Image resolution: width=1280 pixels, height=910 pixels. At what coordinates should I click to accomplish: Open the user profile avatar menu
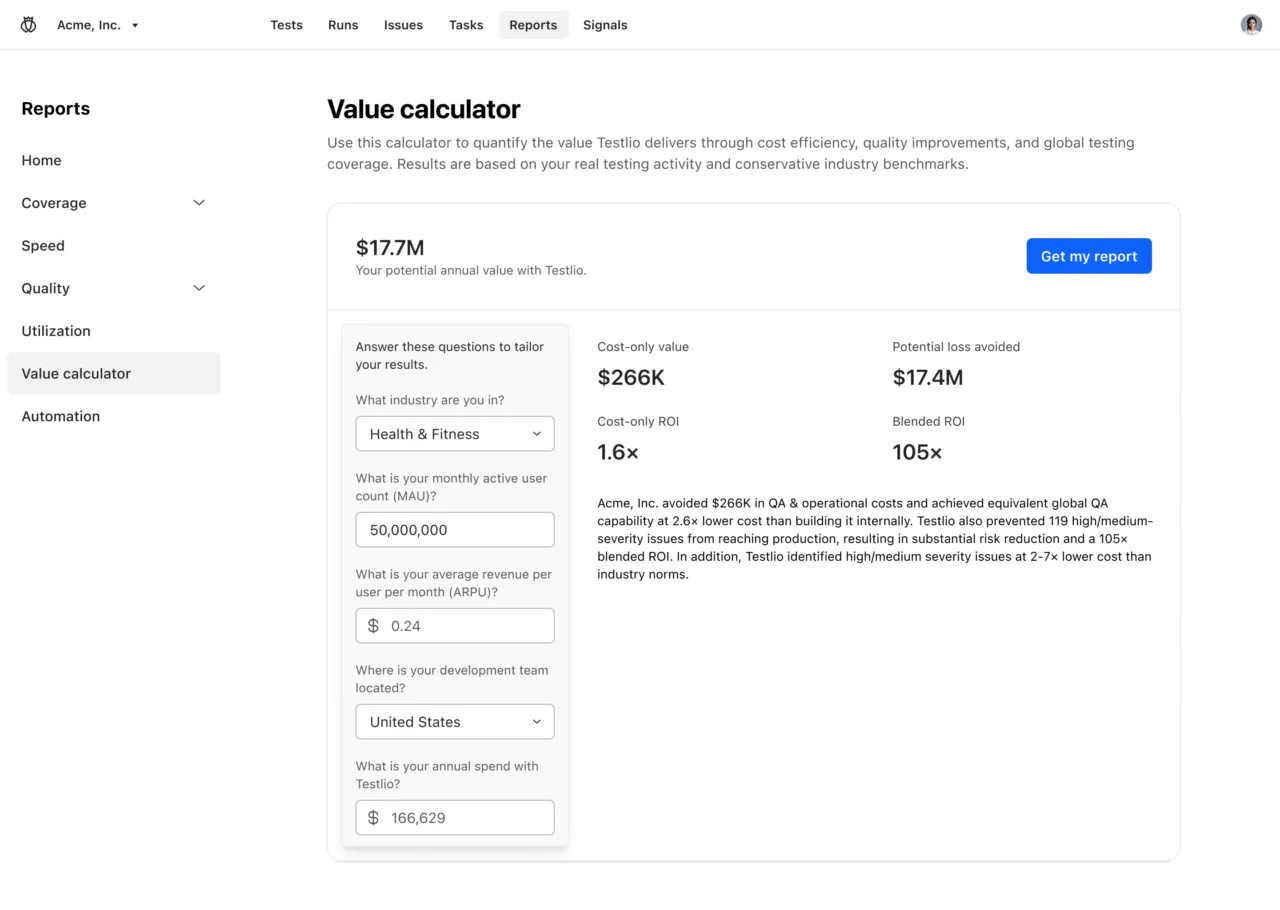pos(1251,24)
